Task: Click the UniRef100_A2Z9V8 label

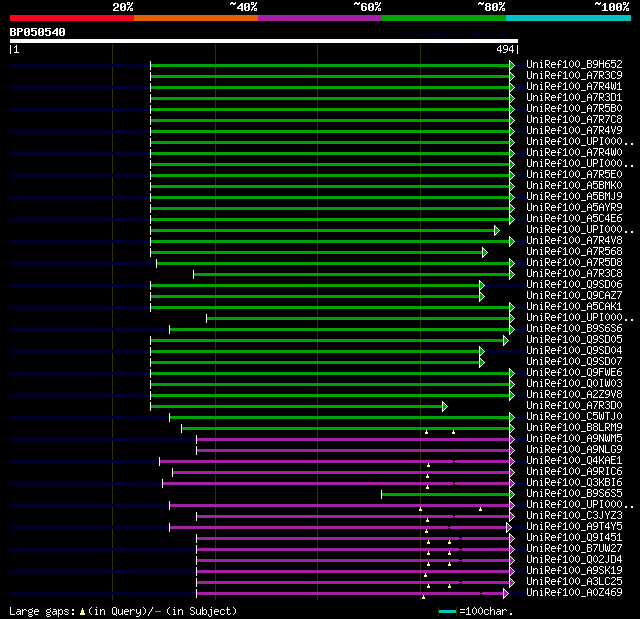Action: click(574, 395)
